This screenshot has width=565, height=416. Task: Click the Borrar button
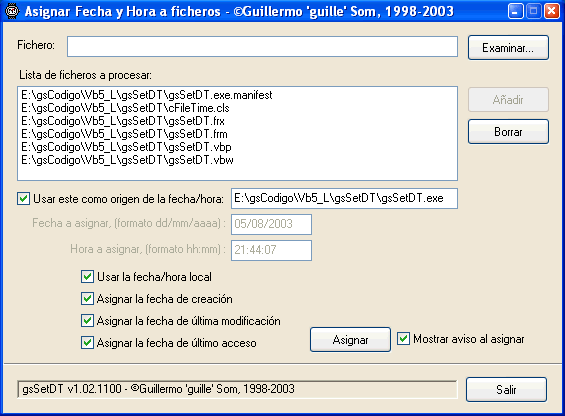(x=508, y=132)
